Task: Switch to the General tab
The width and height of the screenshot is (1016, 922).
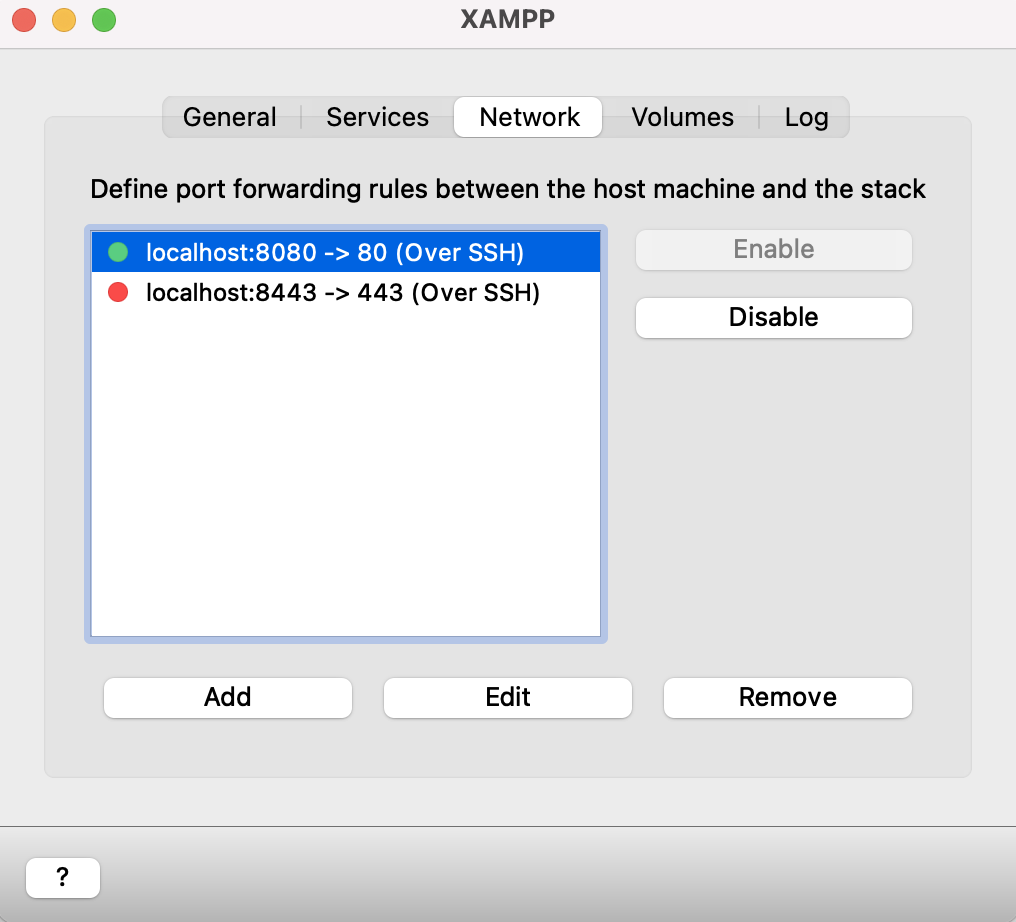Action: click(x=230, y=117)
